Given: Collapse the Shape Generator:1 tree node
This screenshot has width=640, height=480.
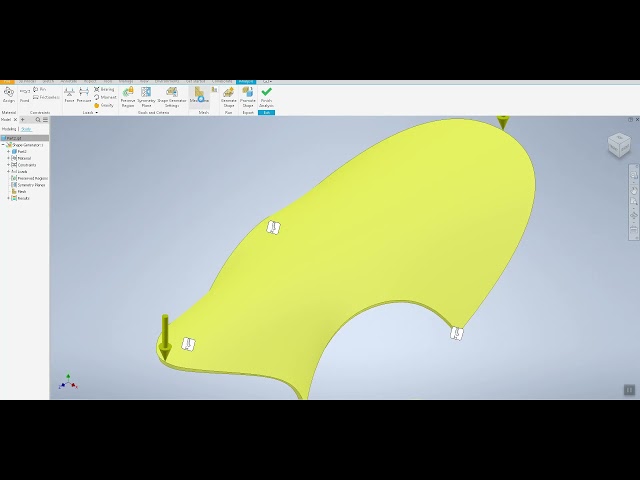Looking at the screenshot, I should (3, 145).
